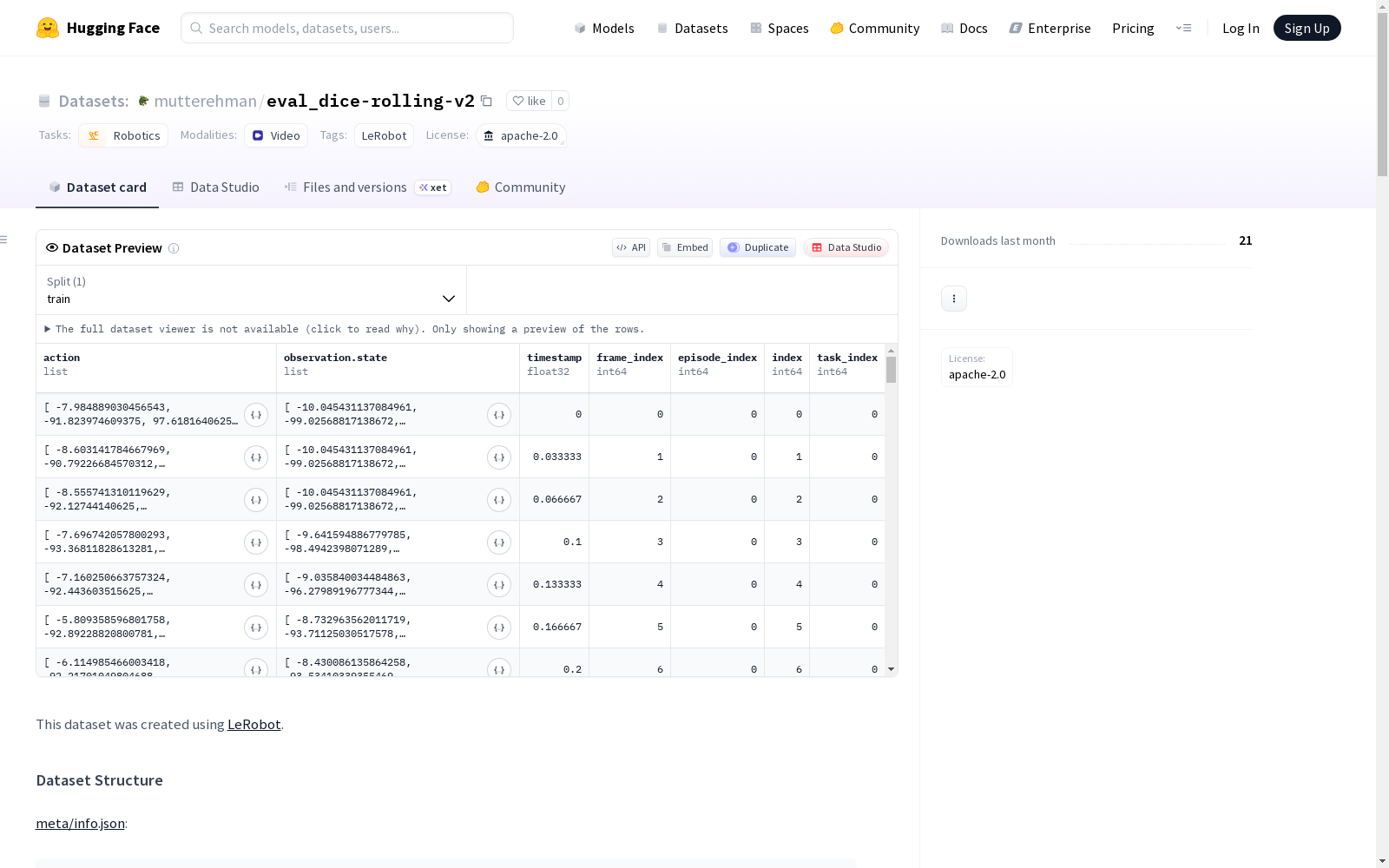Viewport: 1389px width, 868px height.
Task: Click the Dataset Preview info icon
Action: 174,248
